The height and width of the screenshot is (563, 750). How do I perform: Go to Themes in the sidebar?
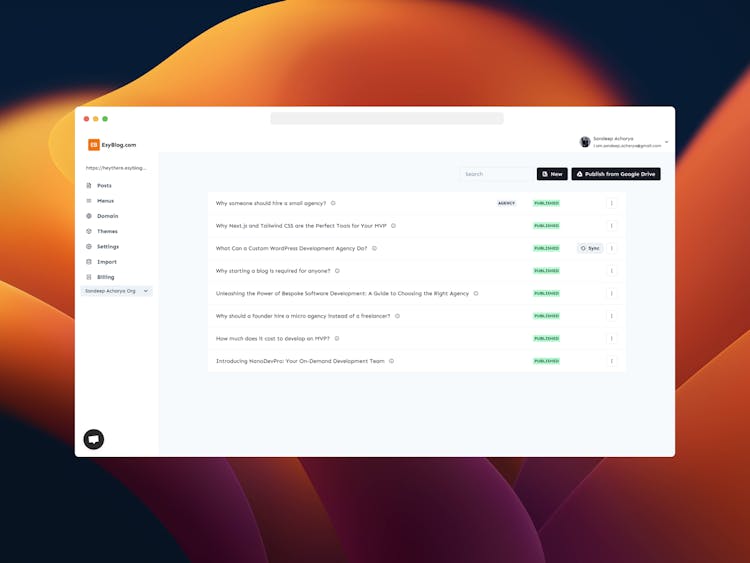pos(106,231)
